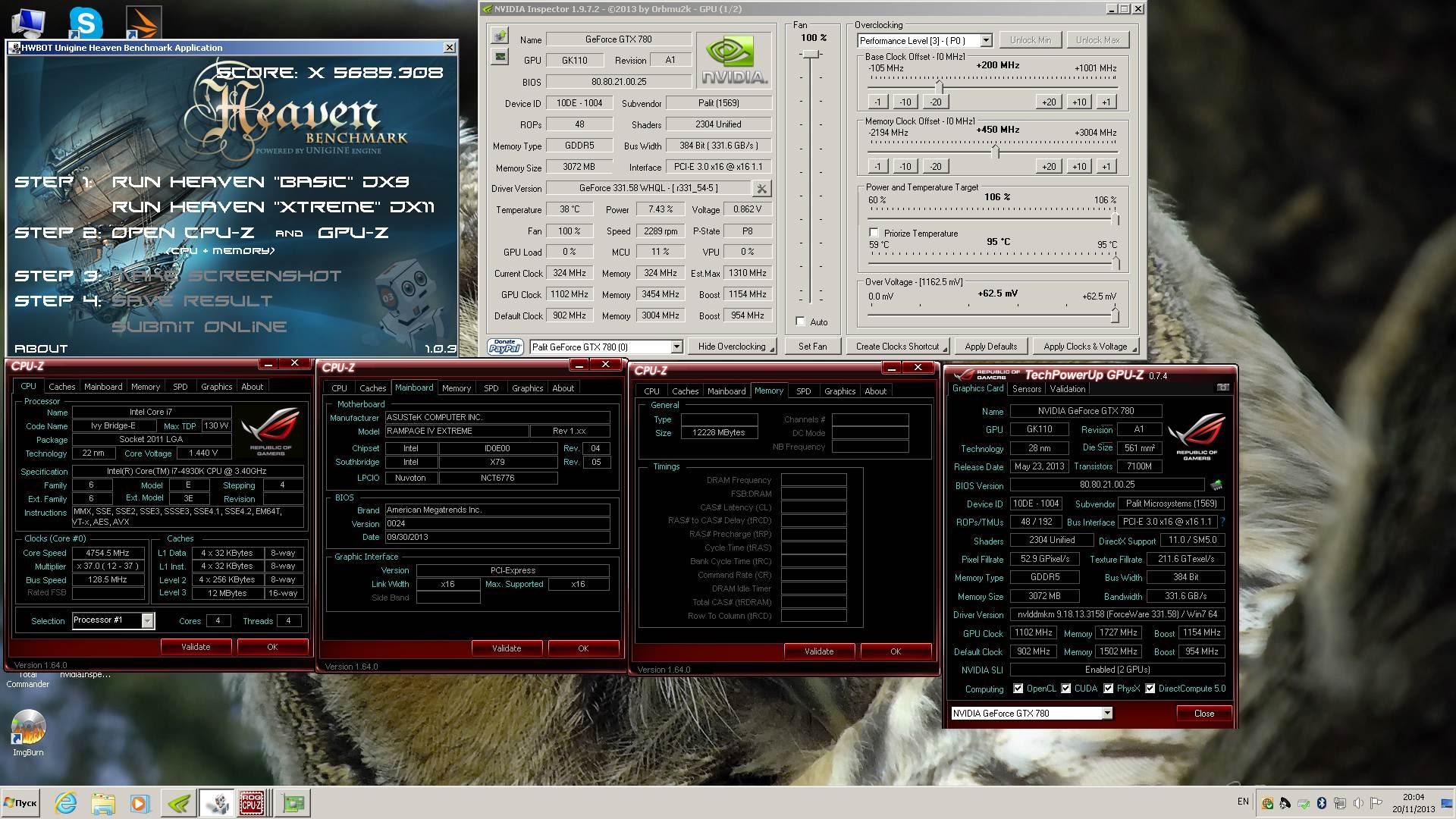Click Validate in the CPU tab window
Screen dimensions: 1456x819
pyautogui.click(x=196, y=647)
